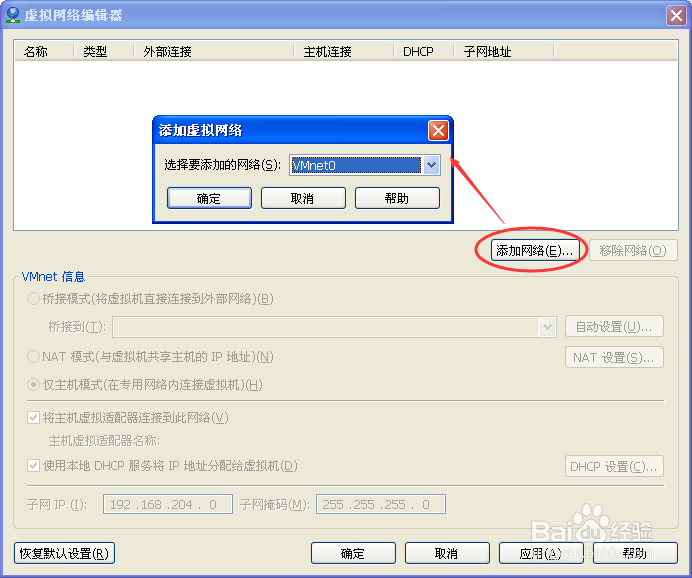
Task: Click the 子网掩码 input field
Action: click(381, 504)
